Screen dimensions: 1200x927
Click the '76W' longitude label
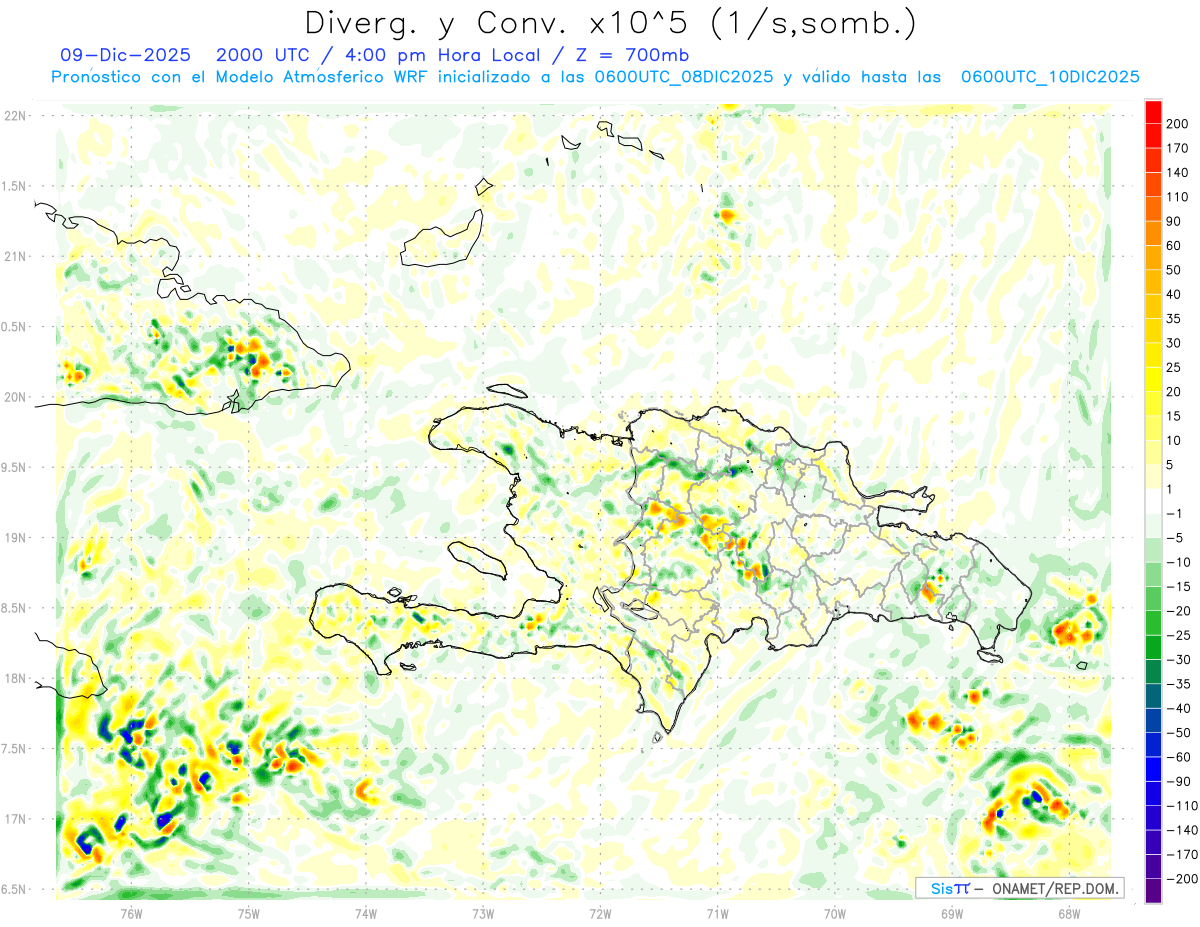pos(131,913)
